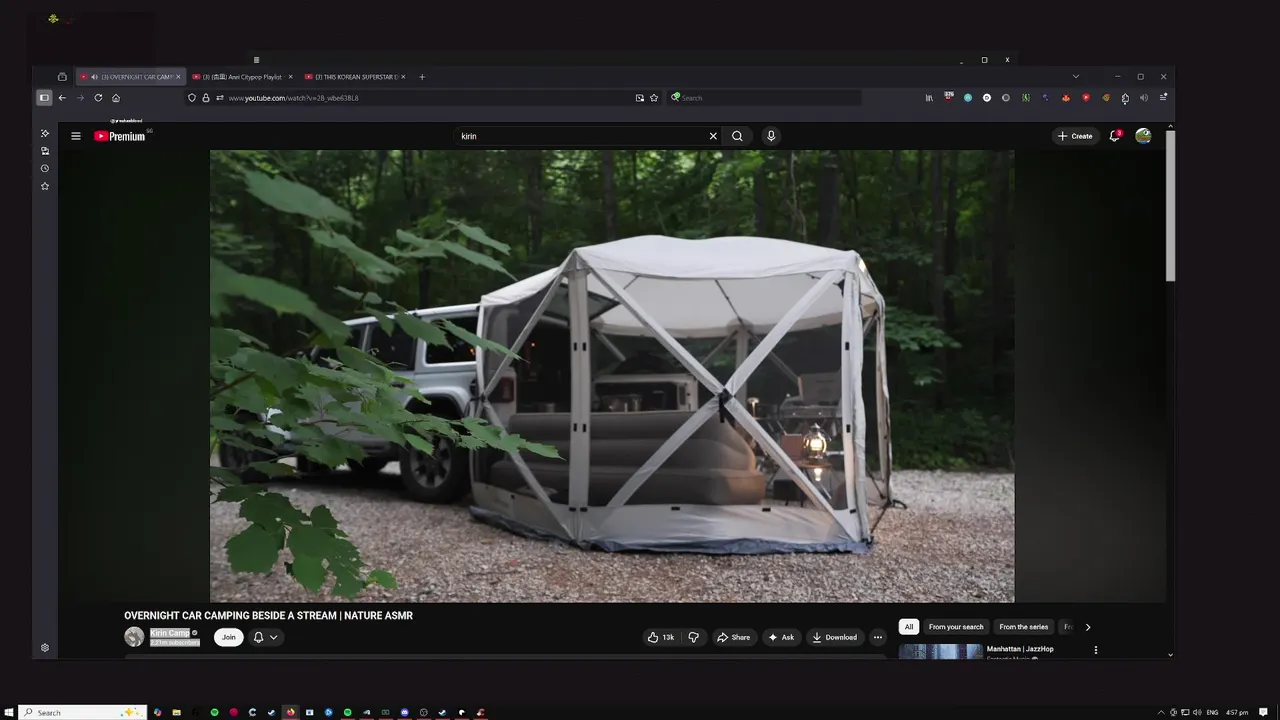Open options menu for Manhattan JazzHop video

tap(1096, 650)
